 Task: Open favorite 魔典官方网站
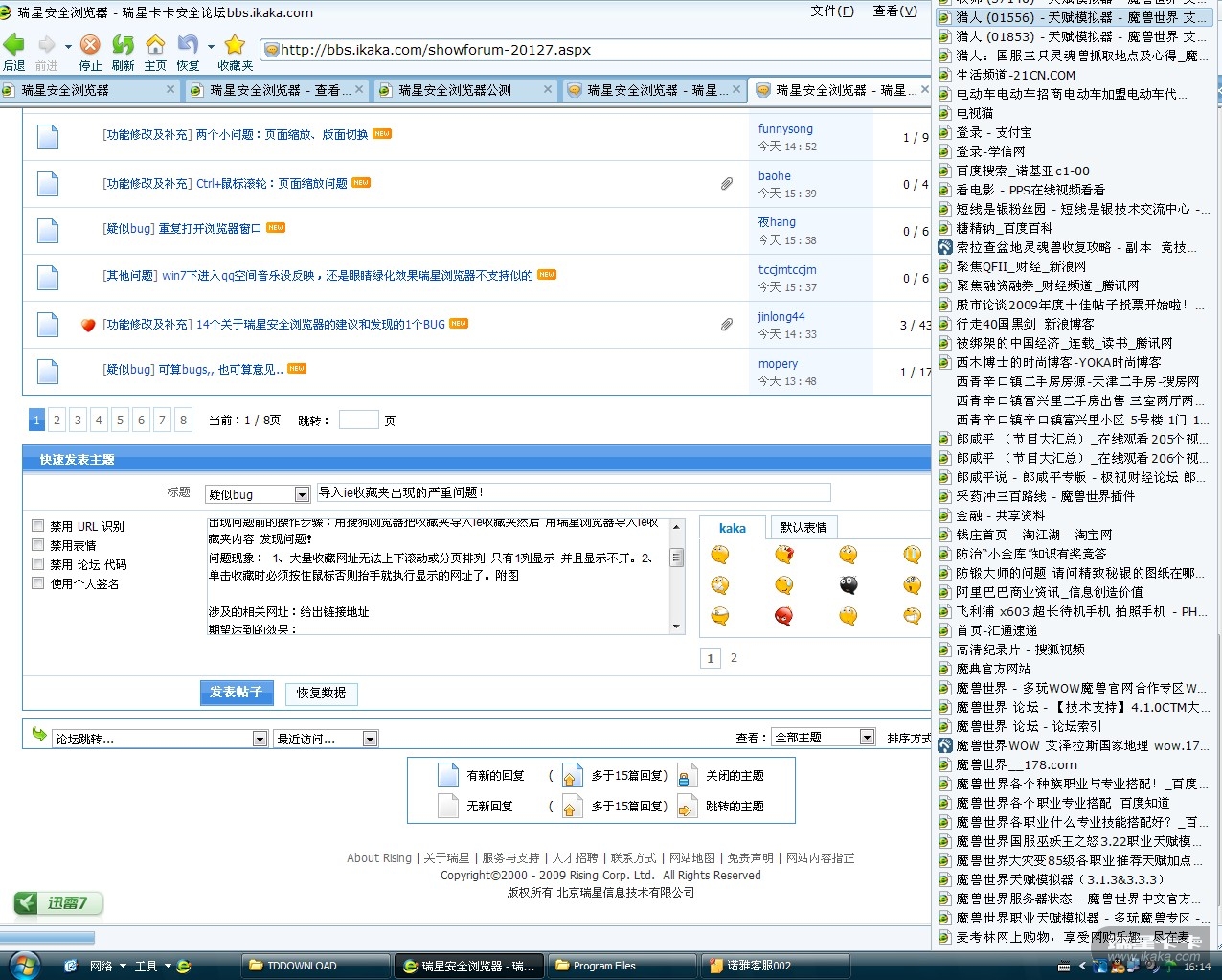[x=993, y=669]
